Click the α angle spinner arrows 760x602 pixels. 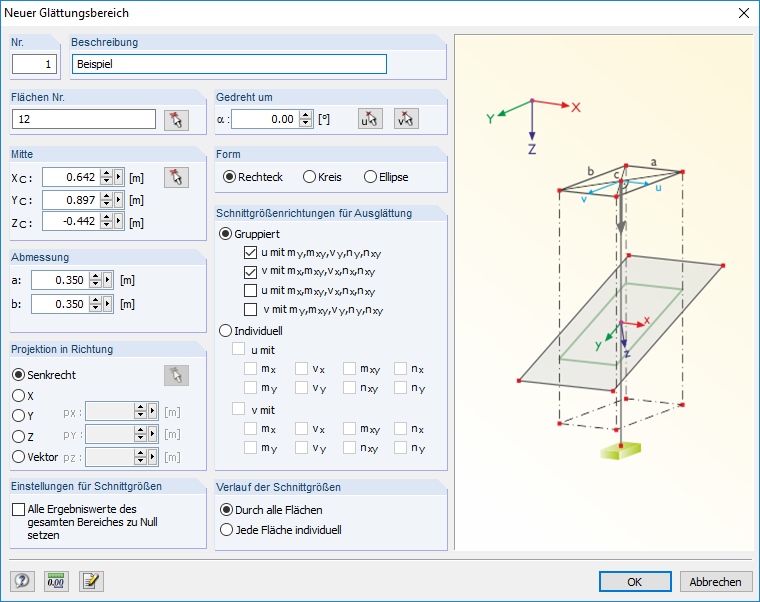point(305,119)
